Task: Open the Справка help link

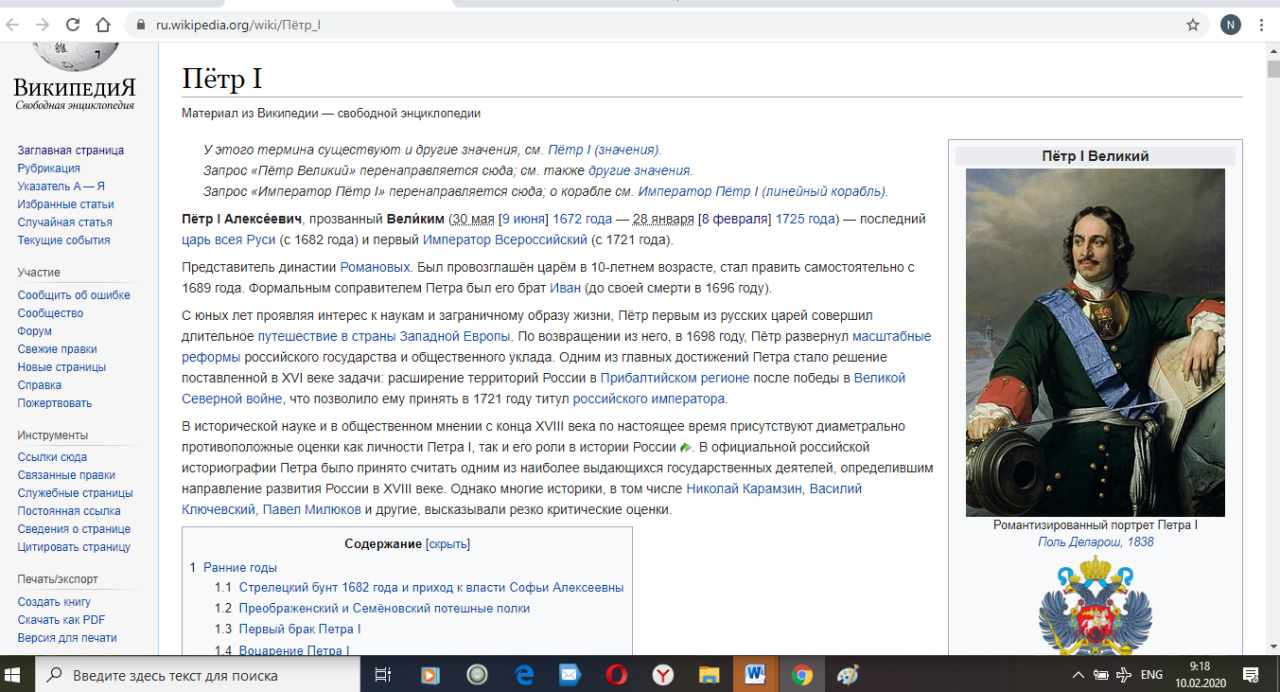Action: tap(39, 385)
